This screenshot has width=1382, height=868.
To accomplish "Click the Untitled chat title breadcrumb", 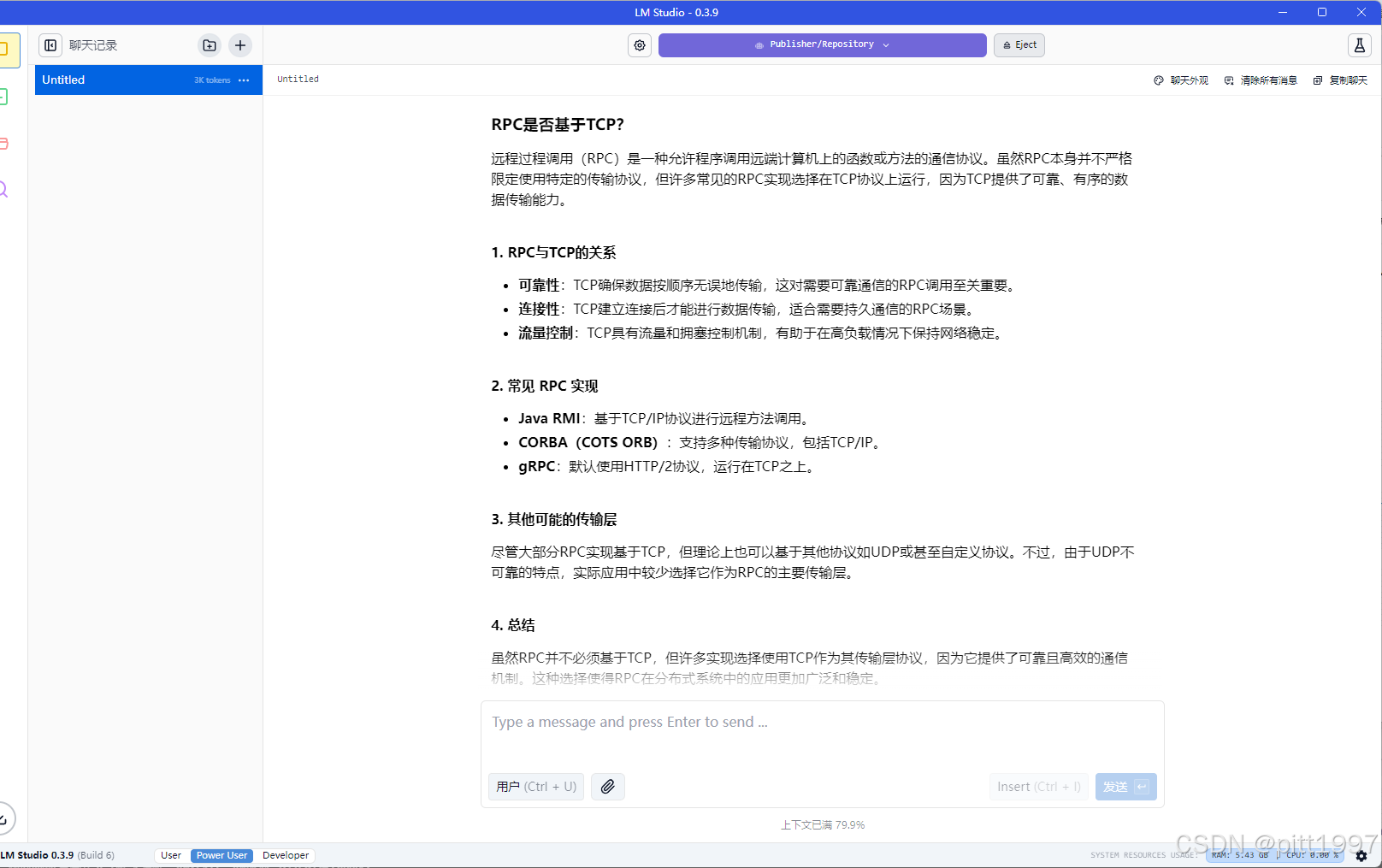I will click(x=298, y=80).
